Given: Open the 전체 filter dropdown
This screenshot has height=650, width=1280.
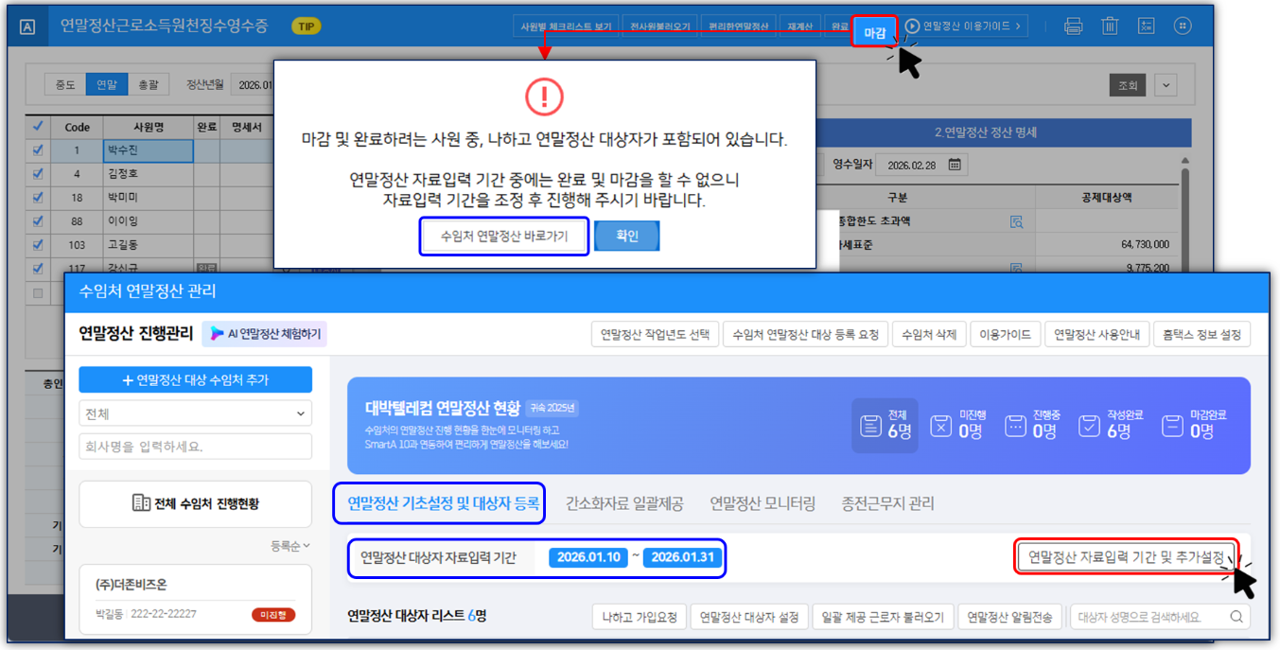Looking at the screenshot, I should pyautogui.click(x=195, y=413).
